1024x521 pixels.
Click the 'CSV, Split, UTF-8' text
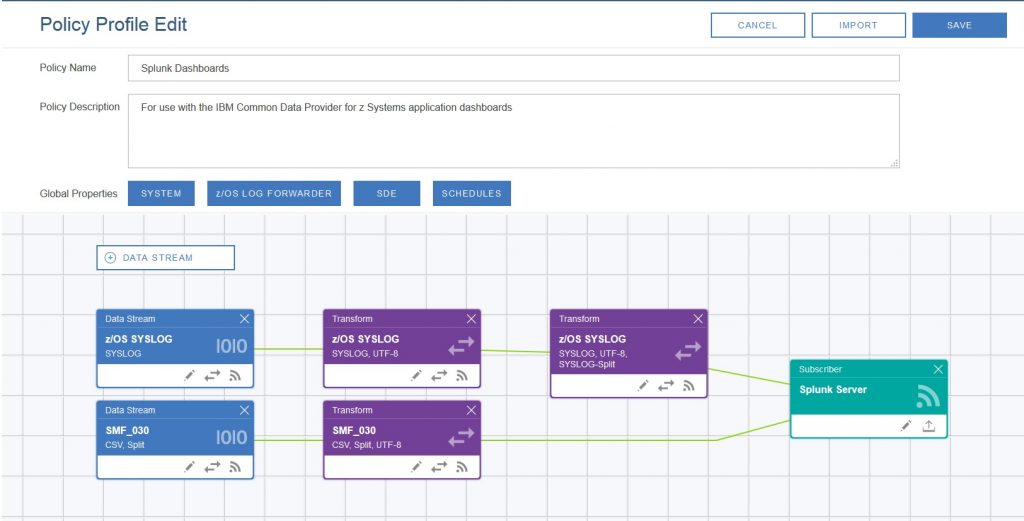(366, 445)
